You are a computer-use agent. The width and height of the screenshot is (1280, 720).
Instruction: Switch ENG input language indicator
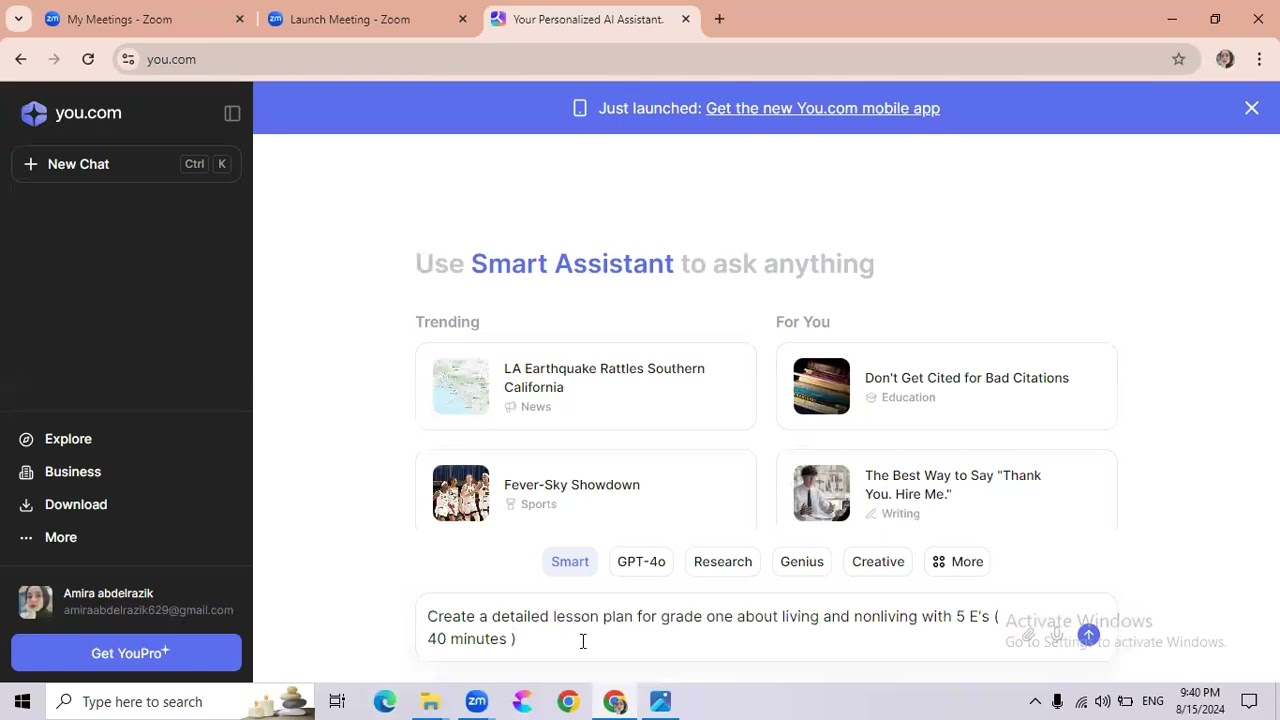point(1153,702)
